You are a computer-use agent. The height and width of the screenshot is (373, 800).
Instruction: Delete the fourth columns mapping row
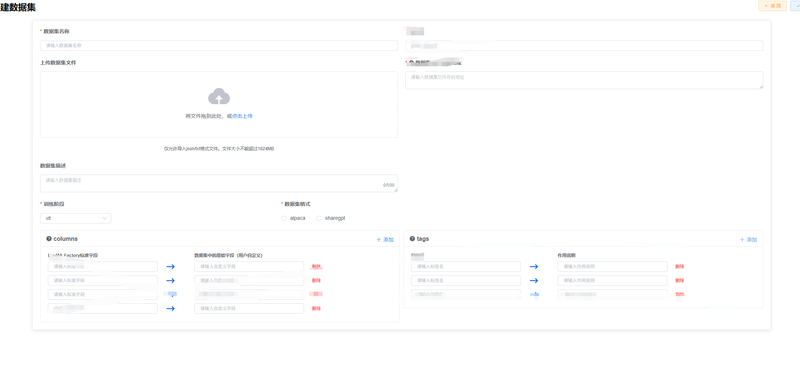[316, 309]
